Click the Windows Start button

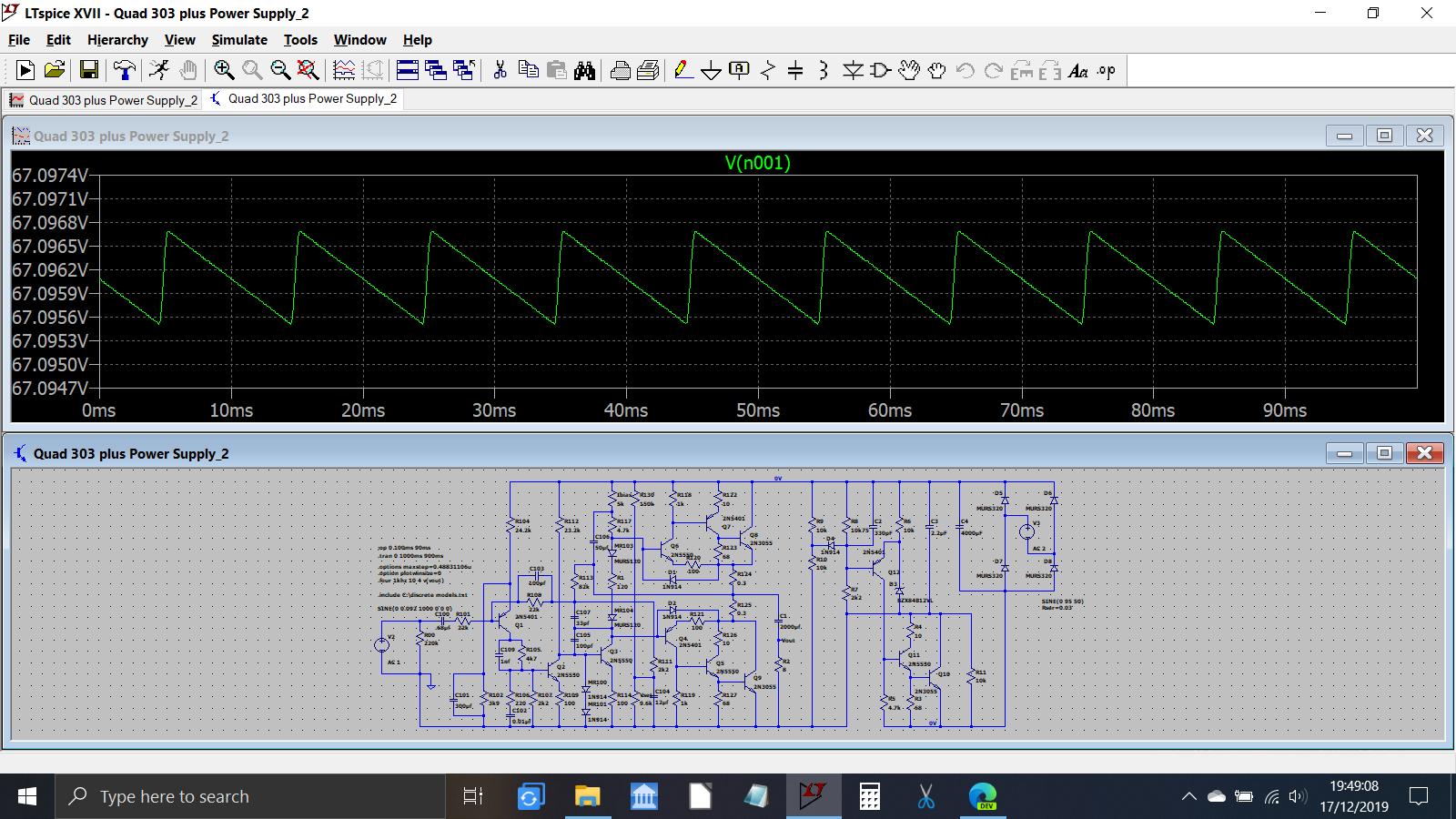pos(27,796)
